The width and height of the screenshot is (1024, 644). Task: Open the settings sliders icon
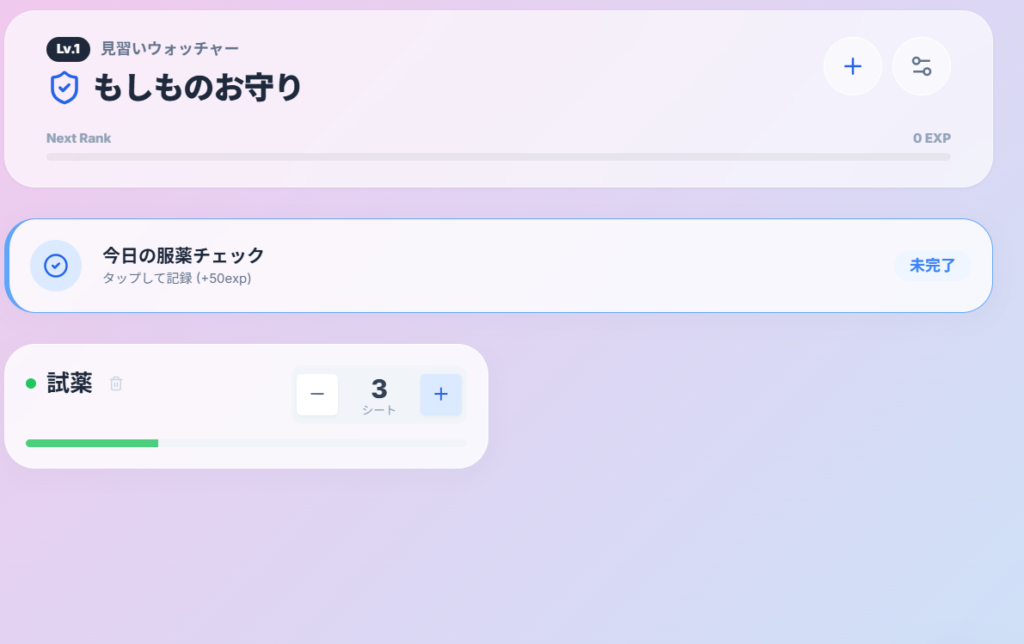(921, 67)
